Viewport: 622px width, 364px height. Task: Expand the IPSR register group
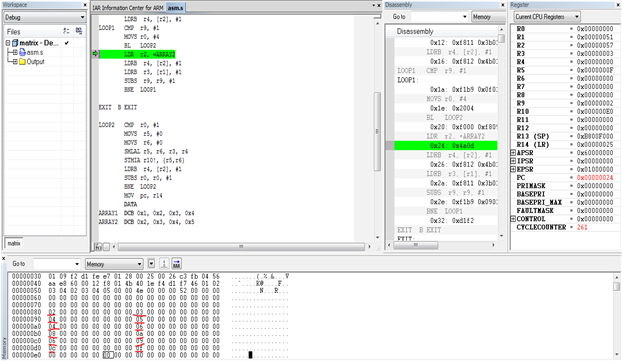(513, 161)
